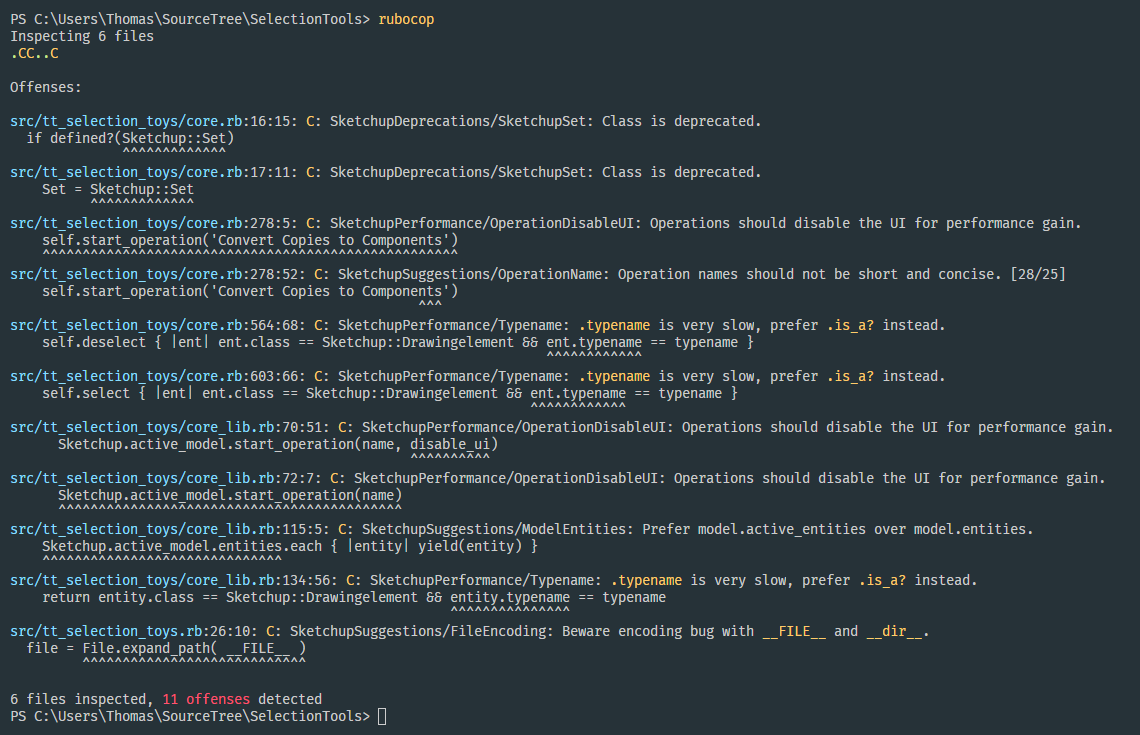Image resolution: width=1140 pixels, height=735 pixels.
Task: Click the '__dir__' highlighted keyword
Action: (x=894, y=631)
